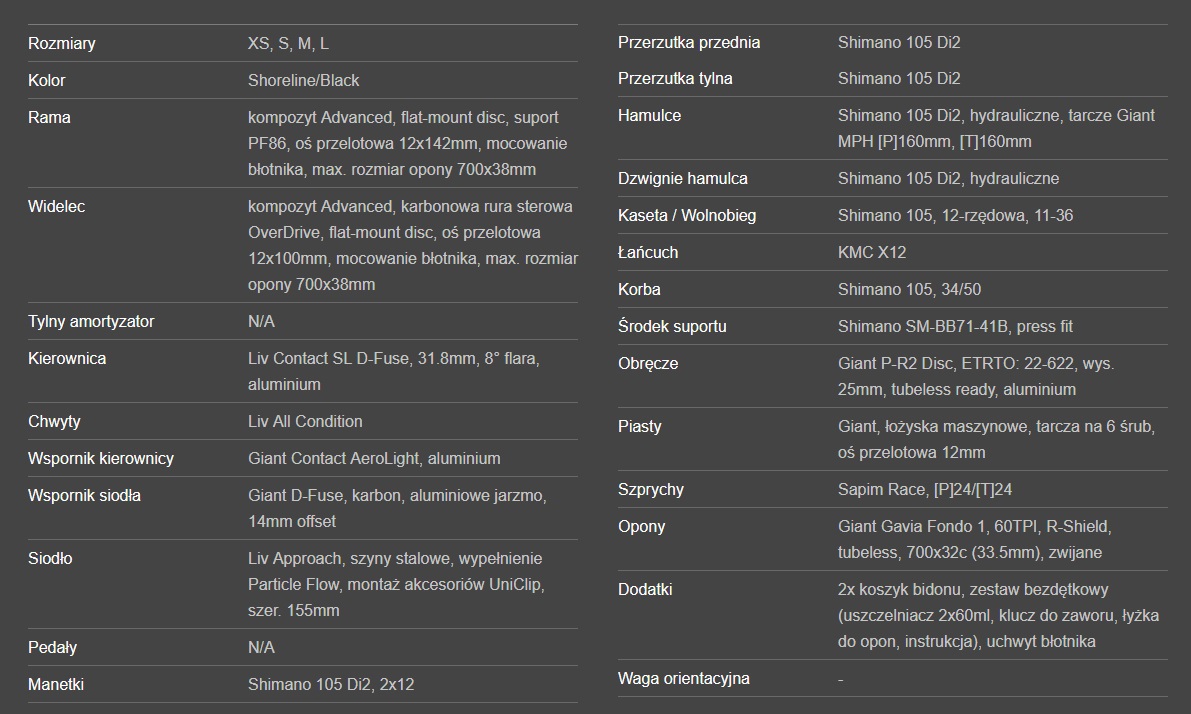Click the Widelec row label

[57, 206]
